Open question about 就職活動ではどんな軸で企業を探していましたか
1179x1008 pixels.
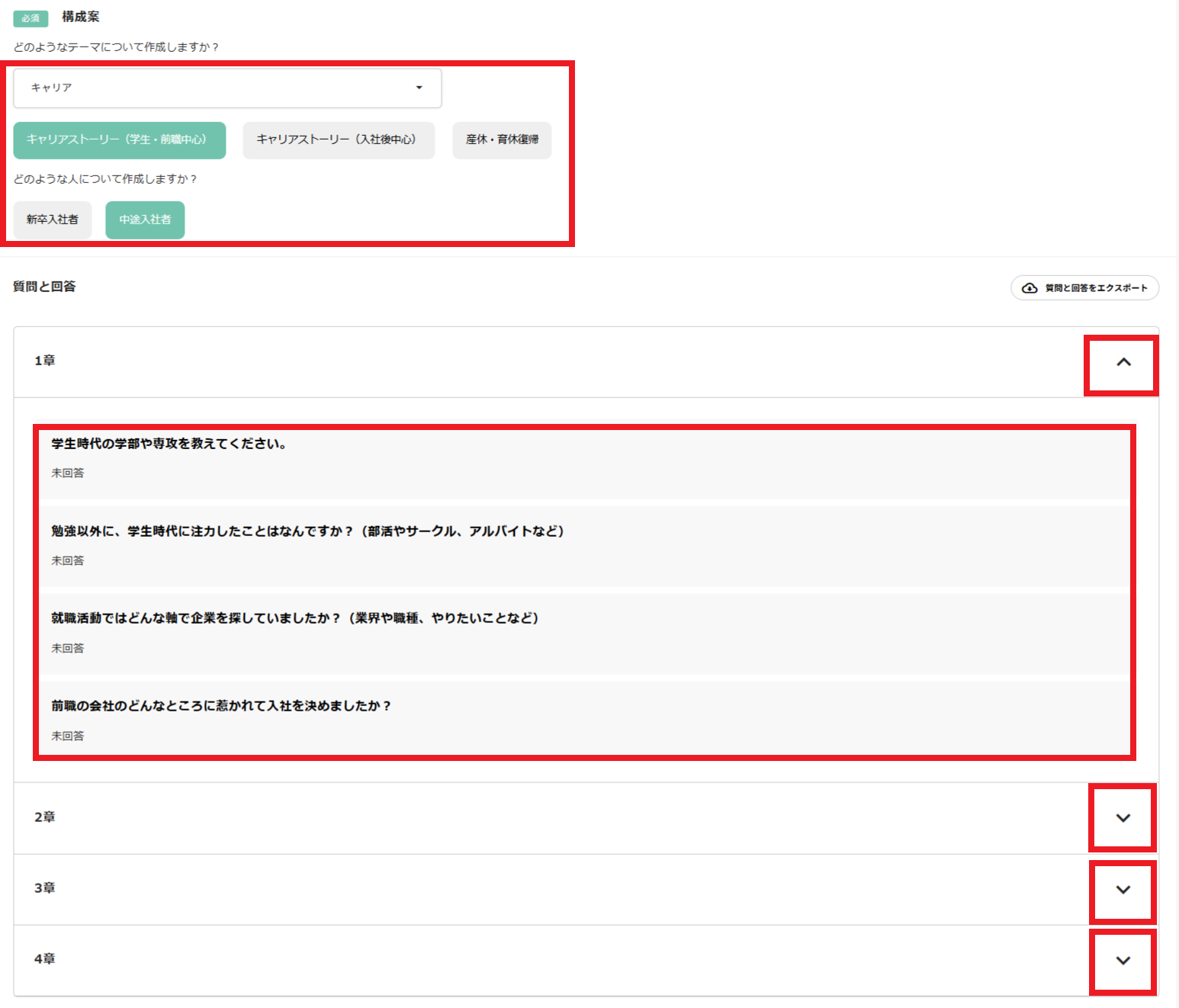(x=584, y=634)
